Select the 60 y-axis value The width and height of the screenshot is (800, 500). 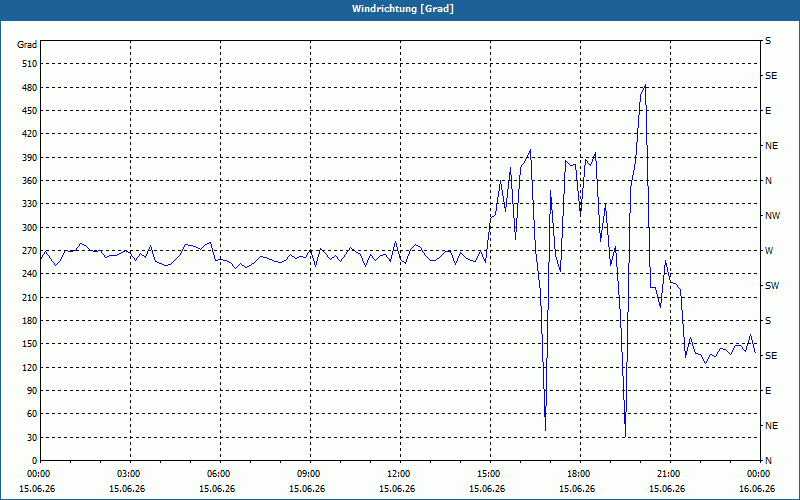tap(33, 414)
